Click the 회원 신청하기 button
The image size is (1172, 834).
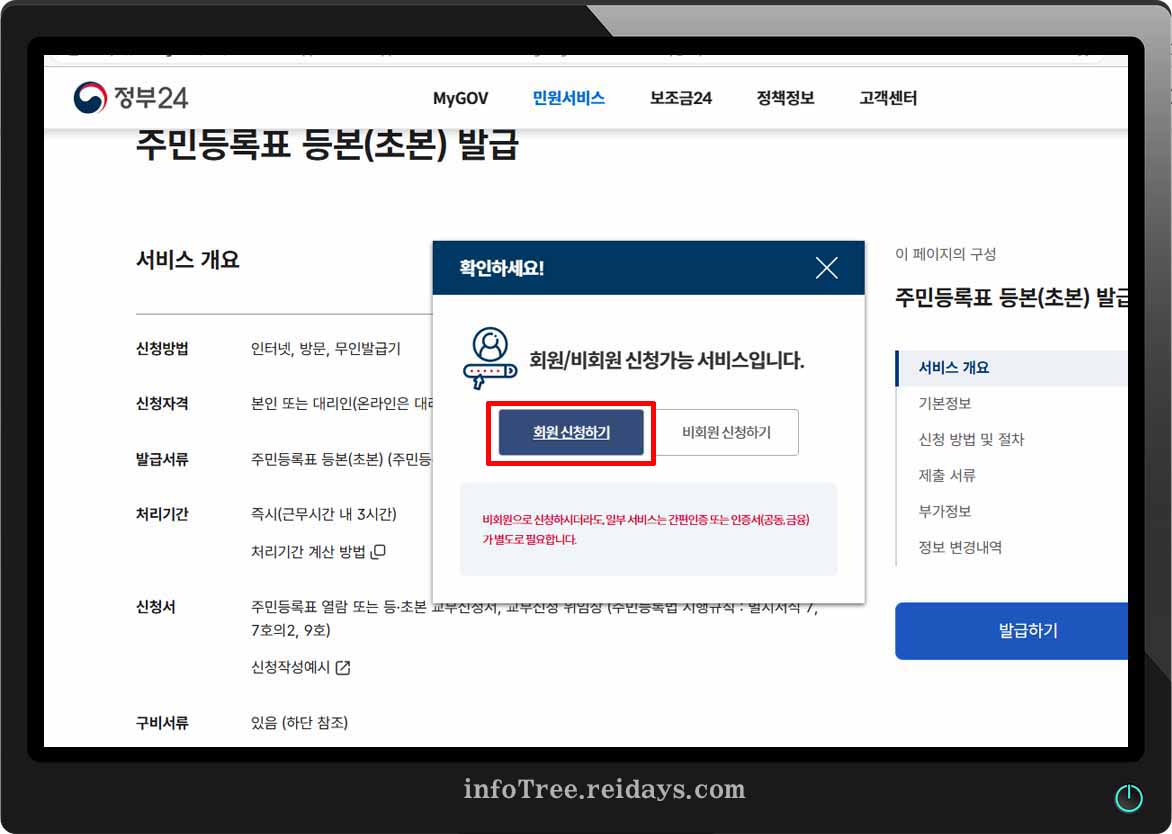tap(570, 432)
